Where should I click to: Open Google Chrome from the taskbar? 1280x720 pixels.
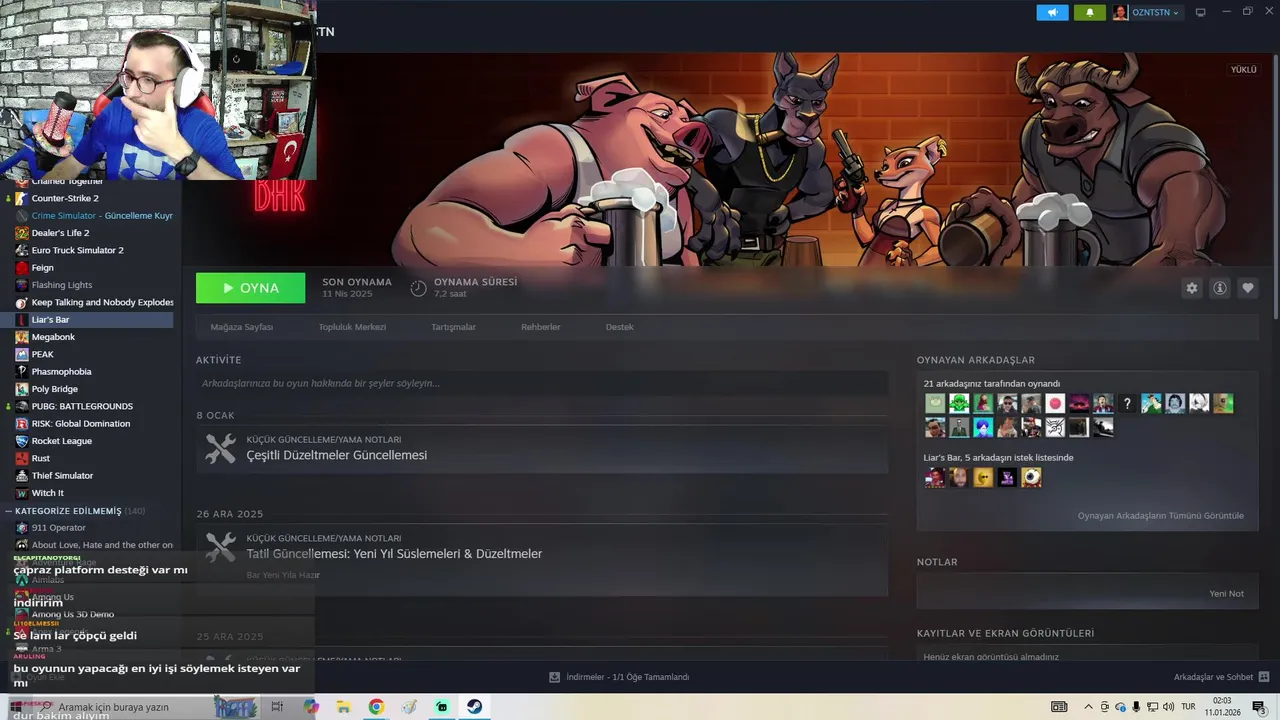point(376,707)
